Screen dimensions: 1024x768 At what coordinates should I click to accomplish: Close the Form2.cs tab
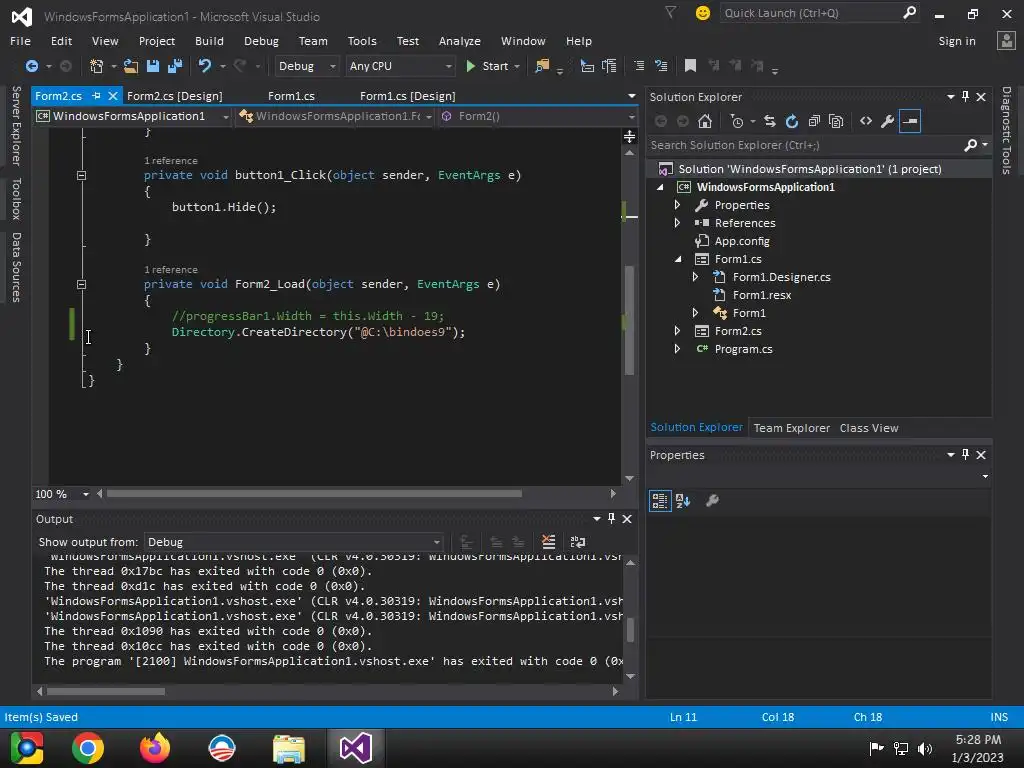112,96
